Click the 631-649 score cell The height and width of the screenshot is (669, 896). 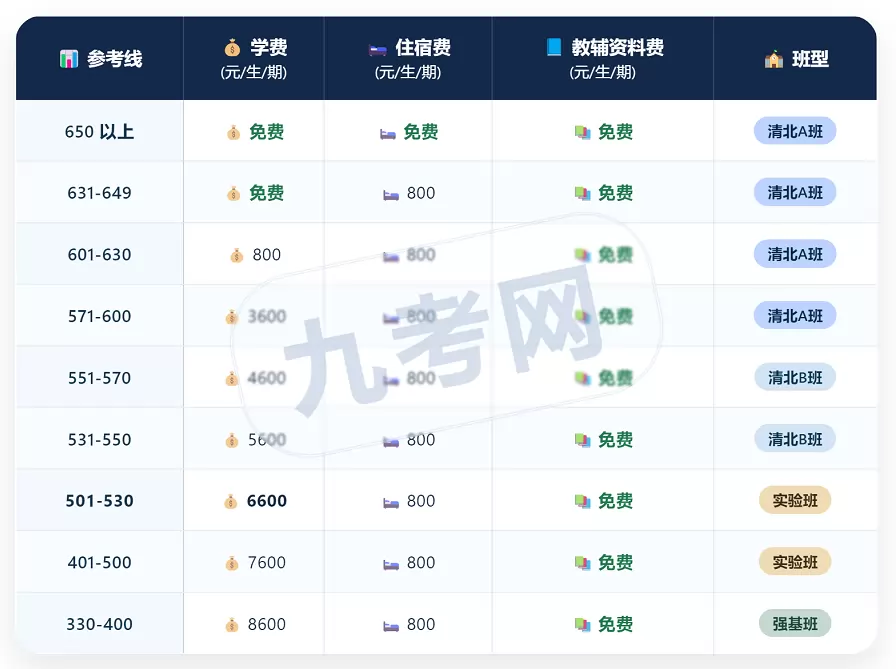[x=99, y=193]
